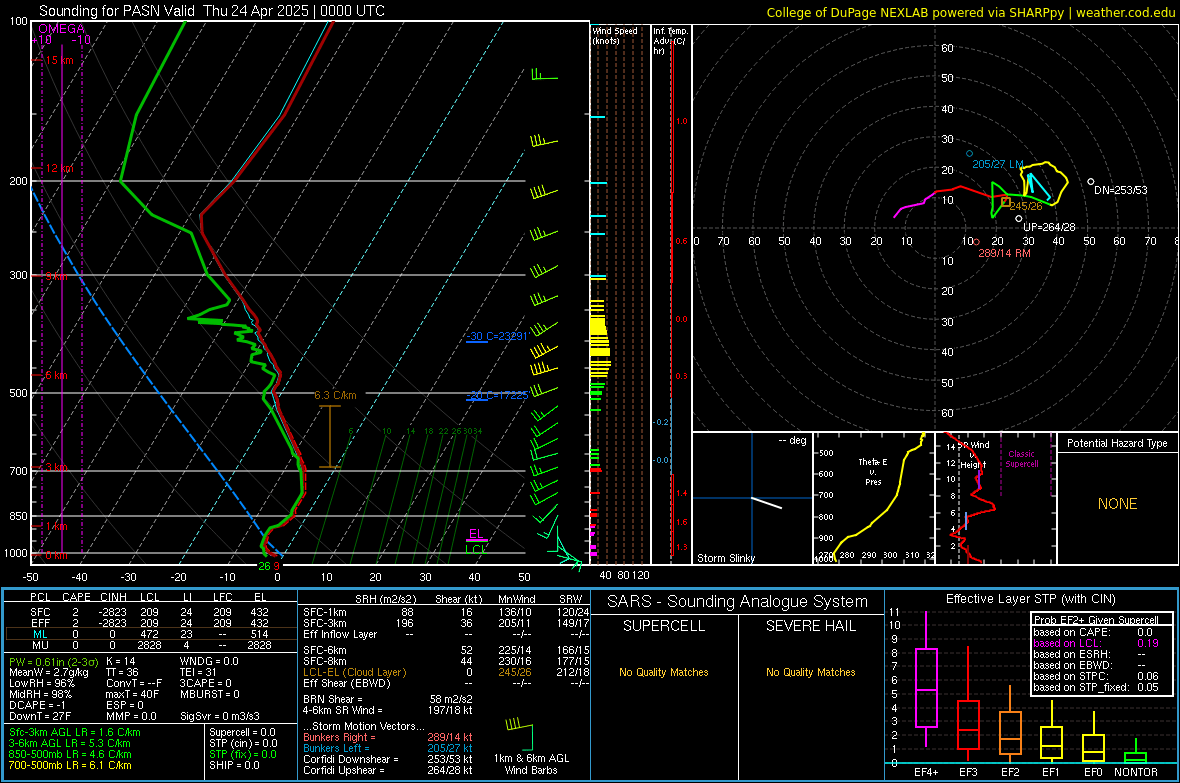The image size is (1180, 783).
Task: Click the 'SUPERCELL' column heading
Action: [664, 626]
